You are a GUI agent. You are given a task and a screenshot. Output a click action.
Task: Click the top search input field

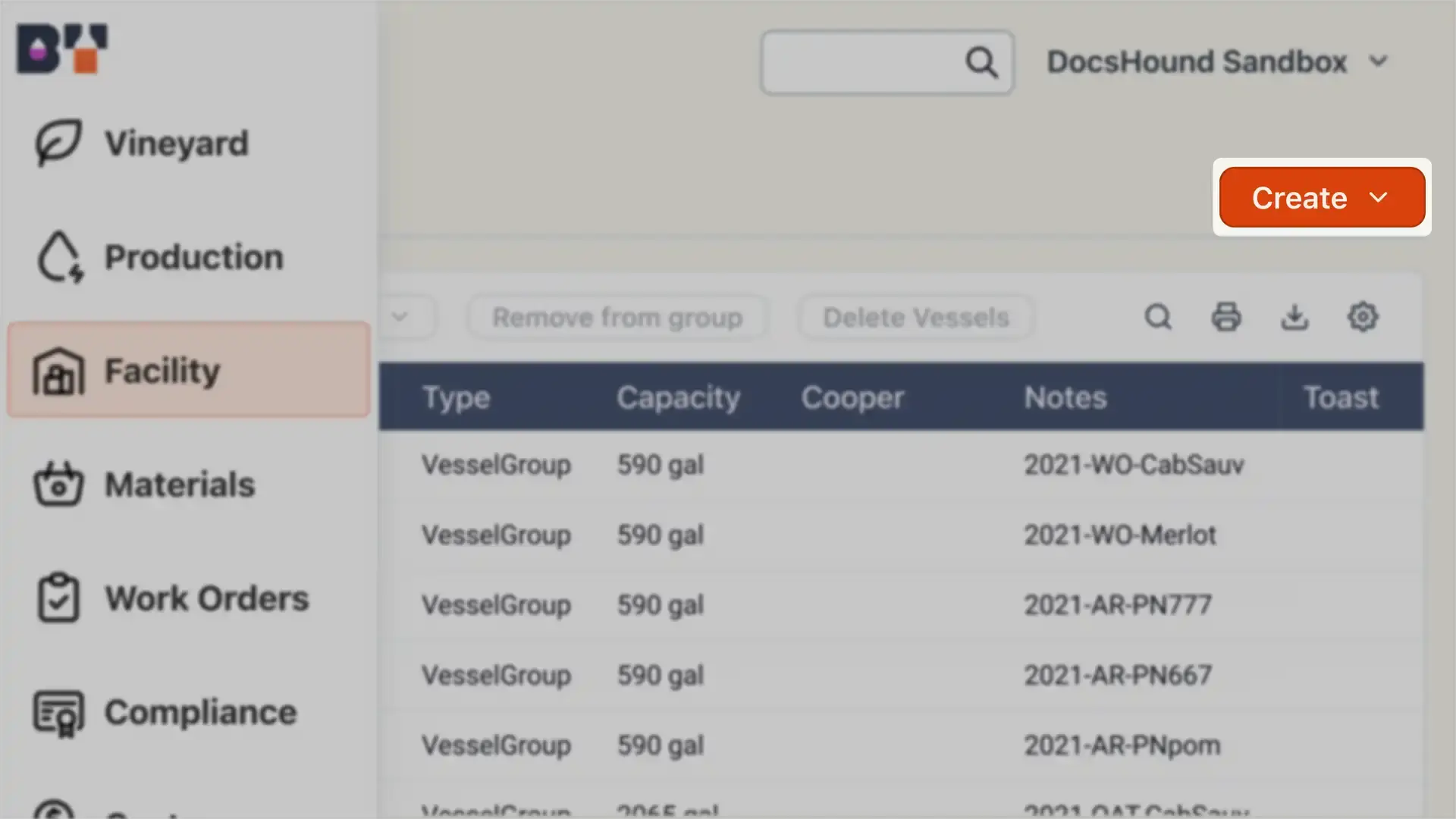861,62
